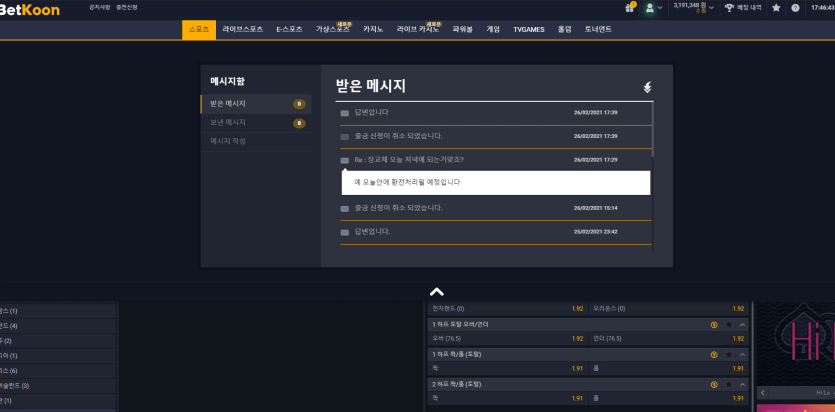The width and height of the screenshot is (835, 412).
Task: Click the BetKoon logo
Action: 29,10
